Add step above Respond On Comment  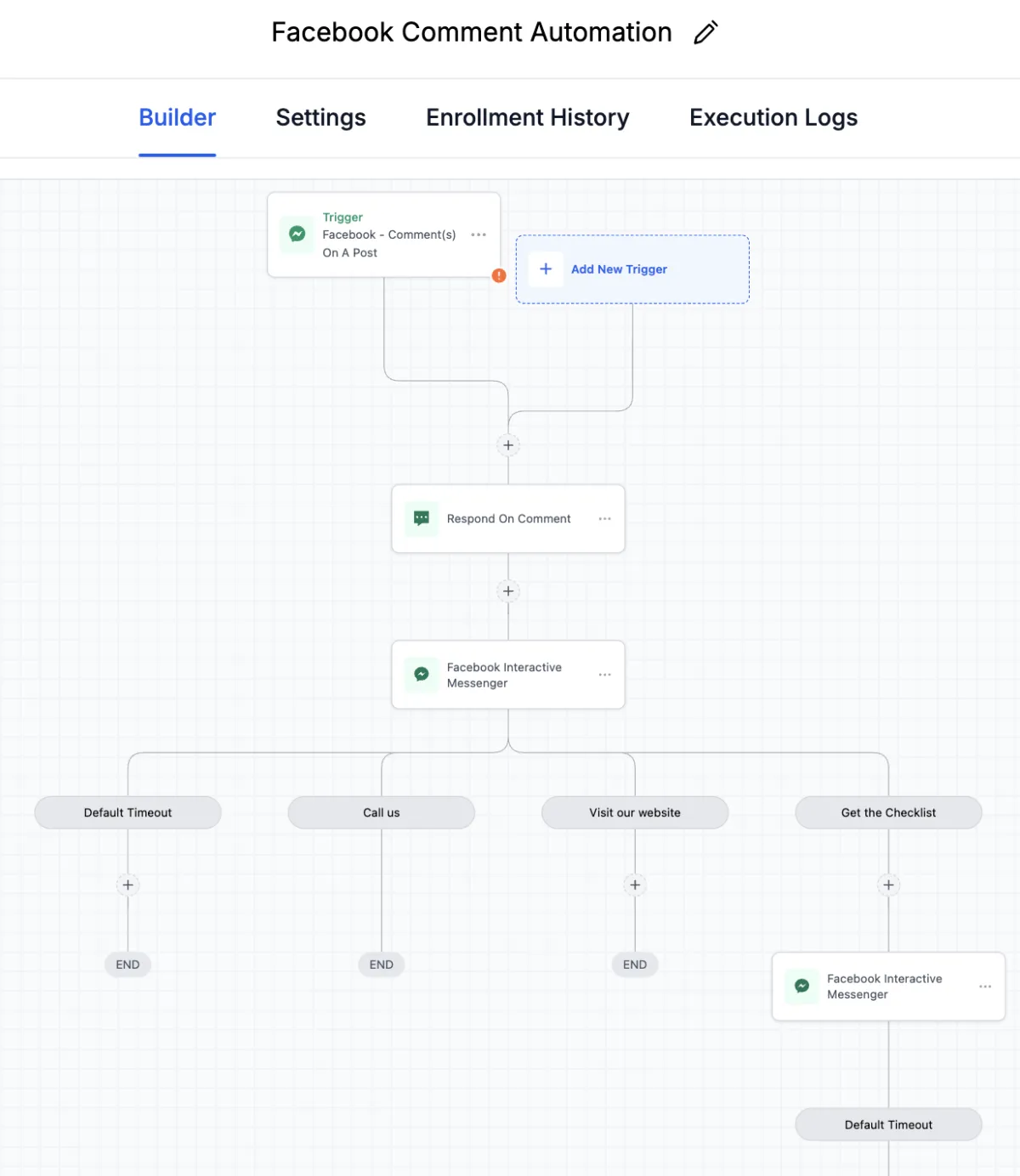tap(508, 445)
